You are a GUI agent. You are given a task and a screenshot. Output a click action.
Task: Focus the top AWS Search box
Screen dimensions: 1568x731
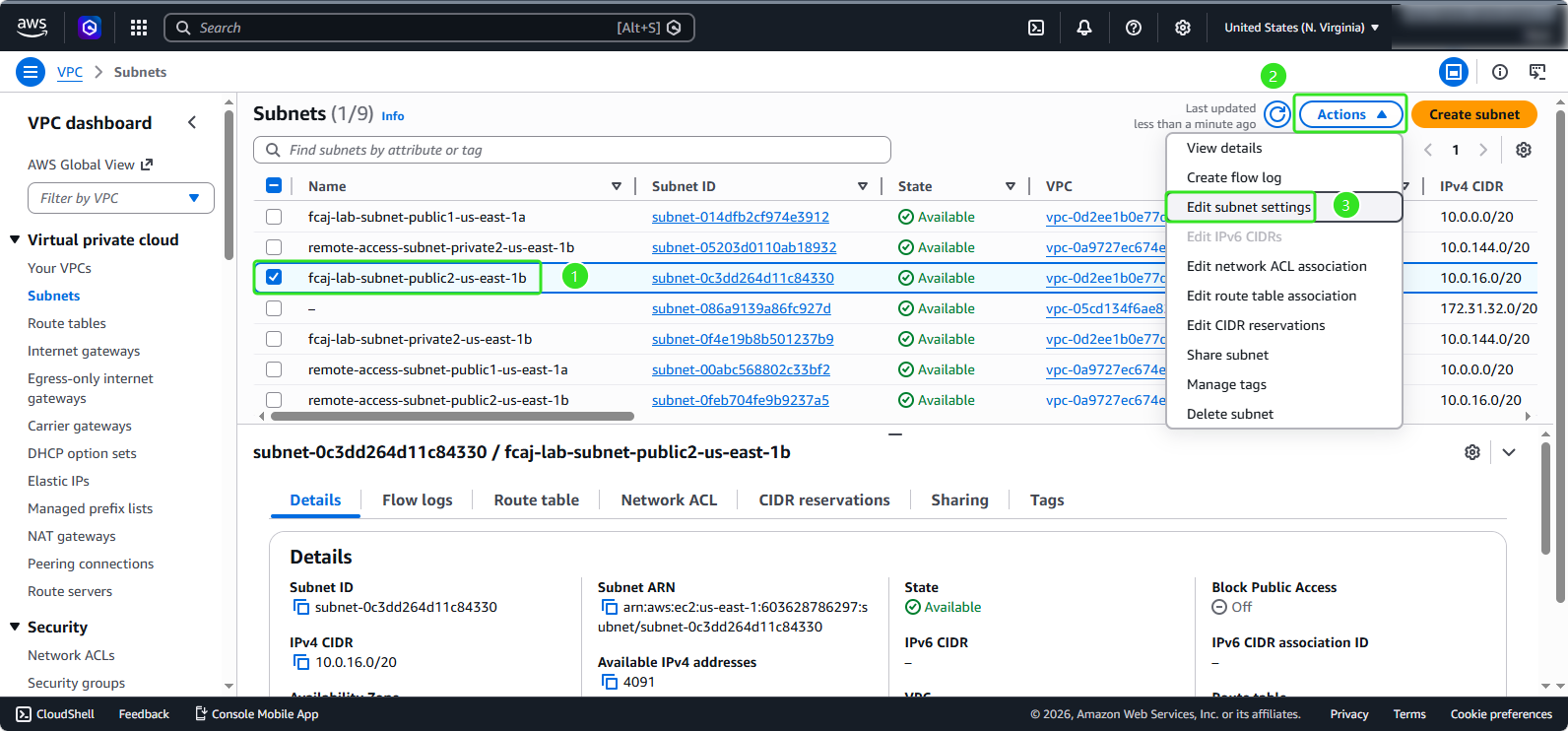click(429, 28)
